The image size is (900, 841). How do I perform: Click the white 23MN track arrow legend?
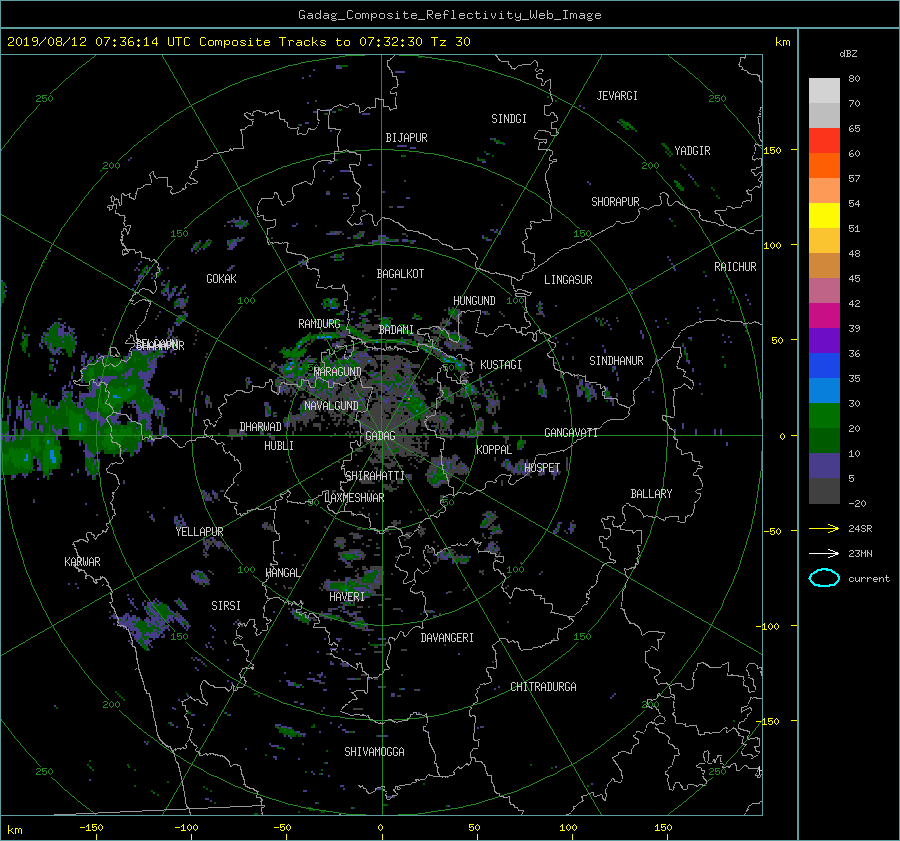click(x=824, y=553)
